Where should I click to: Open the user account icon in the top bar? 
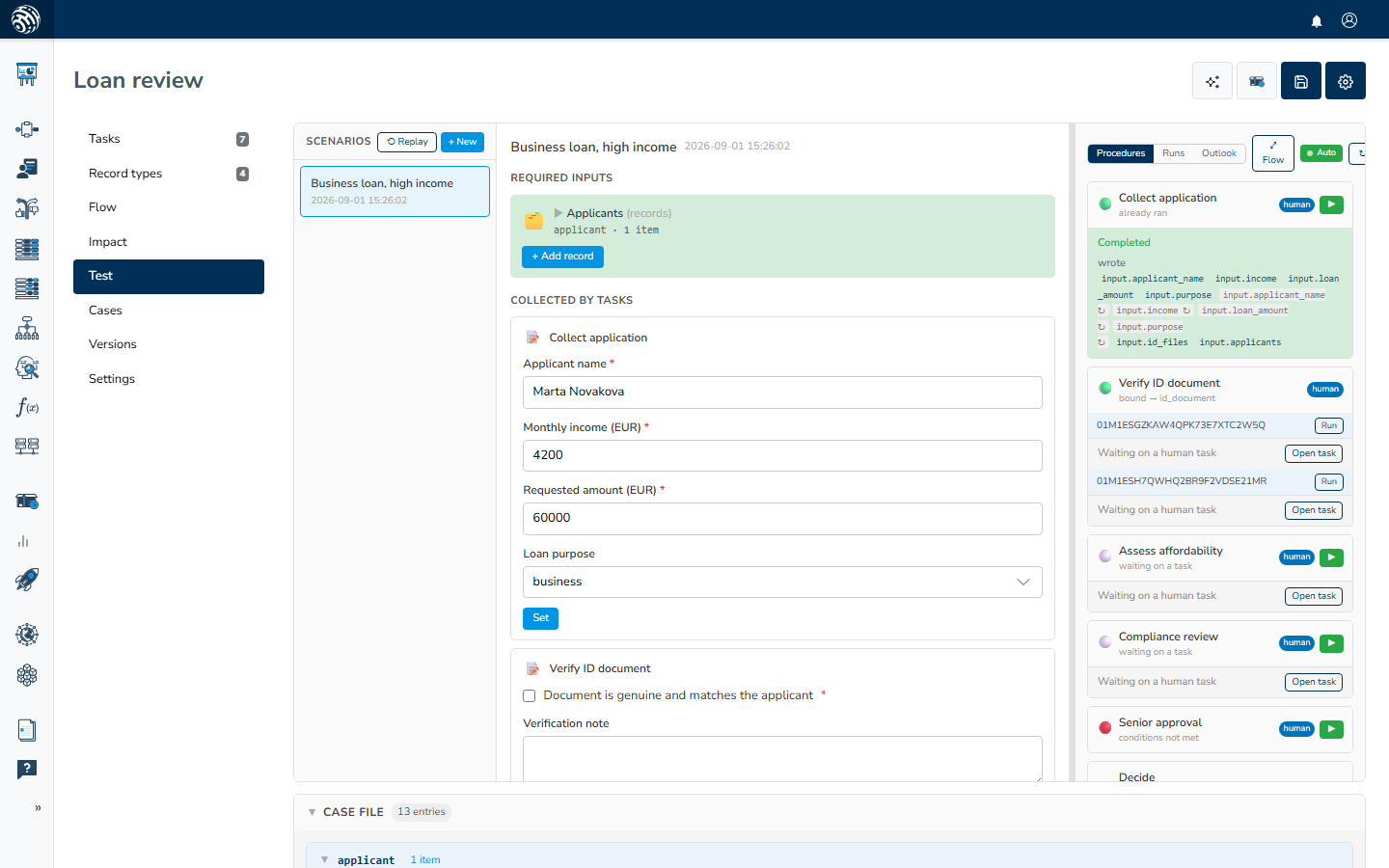(x=1349, y=20)
